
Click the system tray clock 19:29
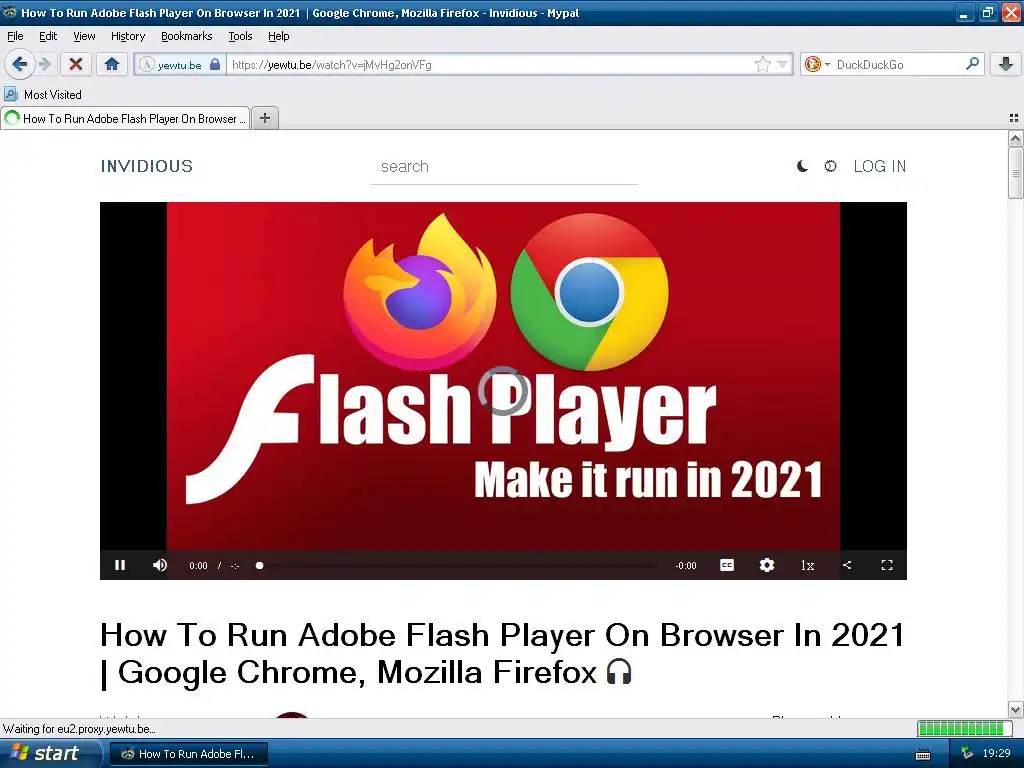(x=997, y=754)
